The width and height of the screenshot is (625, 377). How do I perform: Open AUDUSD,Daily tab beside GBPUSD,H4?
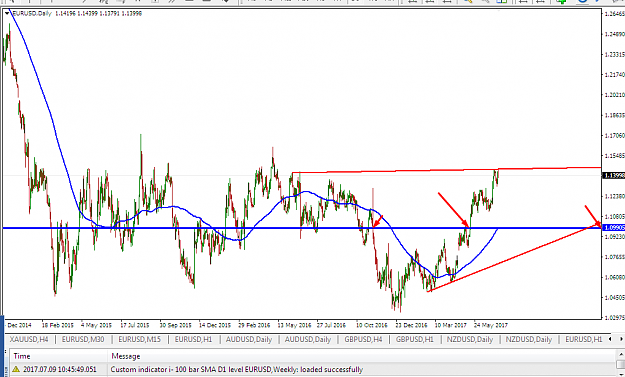[307, 340]
